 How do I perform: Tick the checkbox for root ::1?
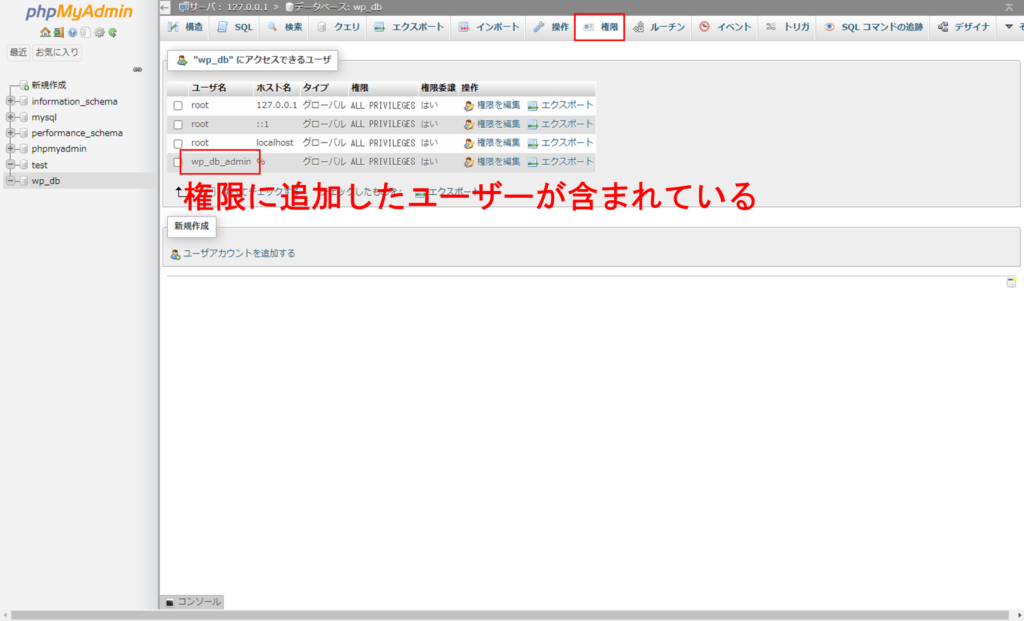[x=178, y=125]
